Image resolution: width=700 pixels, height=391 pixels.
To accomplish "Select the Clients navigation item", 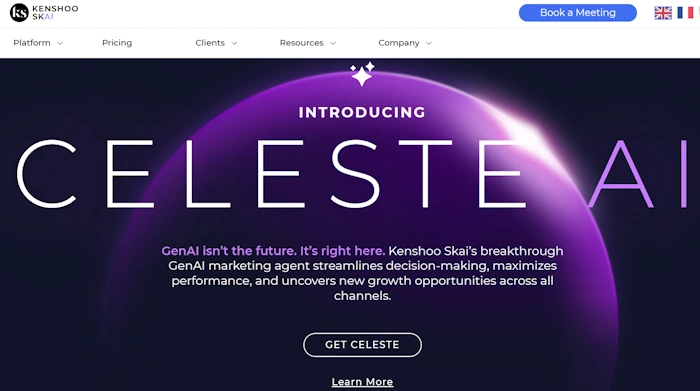I will tap(210, 43).
